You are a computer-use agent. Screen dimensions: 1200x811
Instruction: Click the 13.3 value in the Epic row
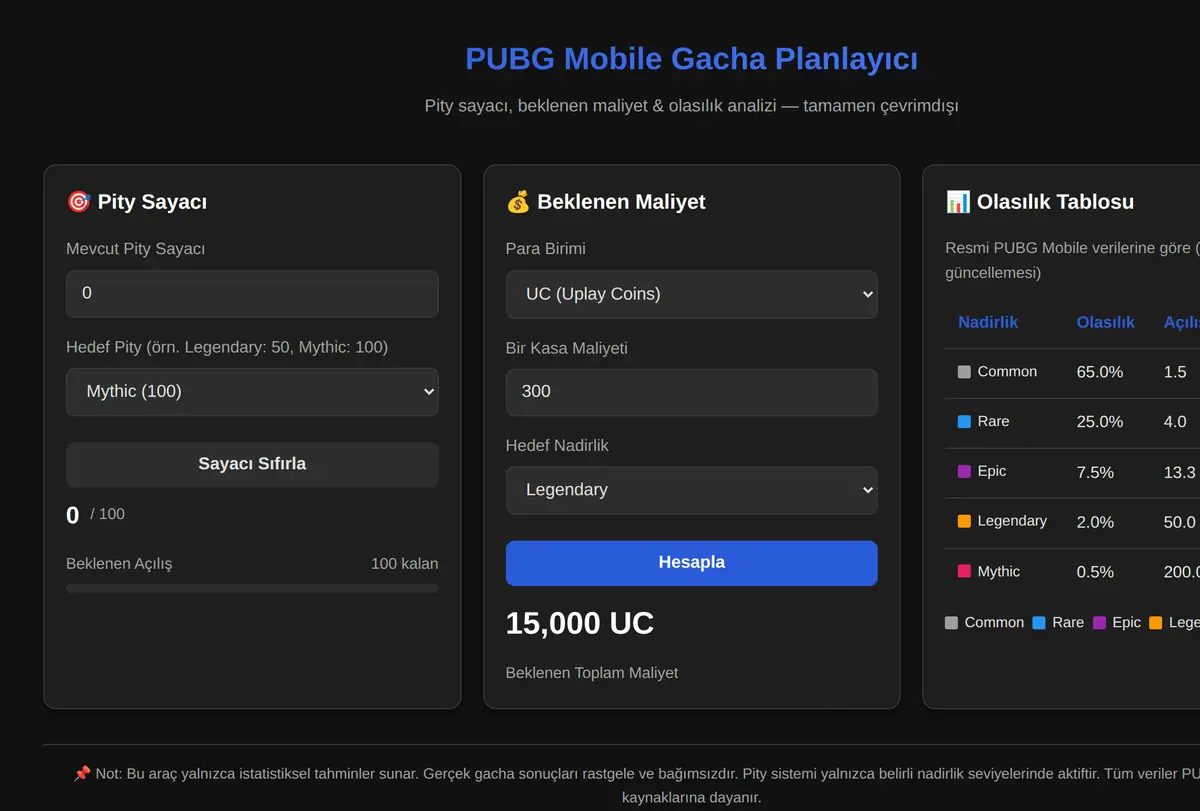click(1180, 472)
